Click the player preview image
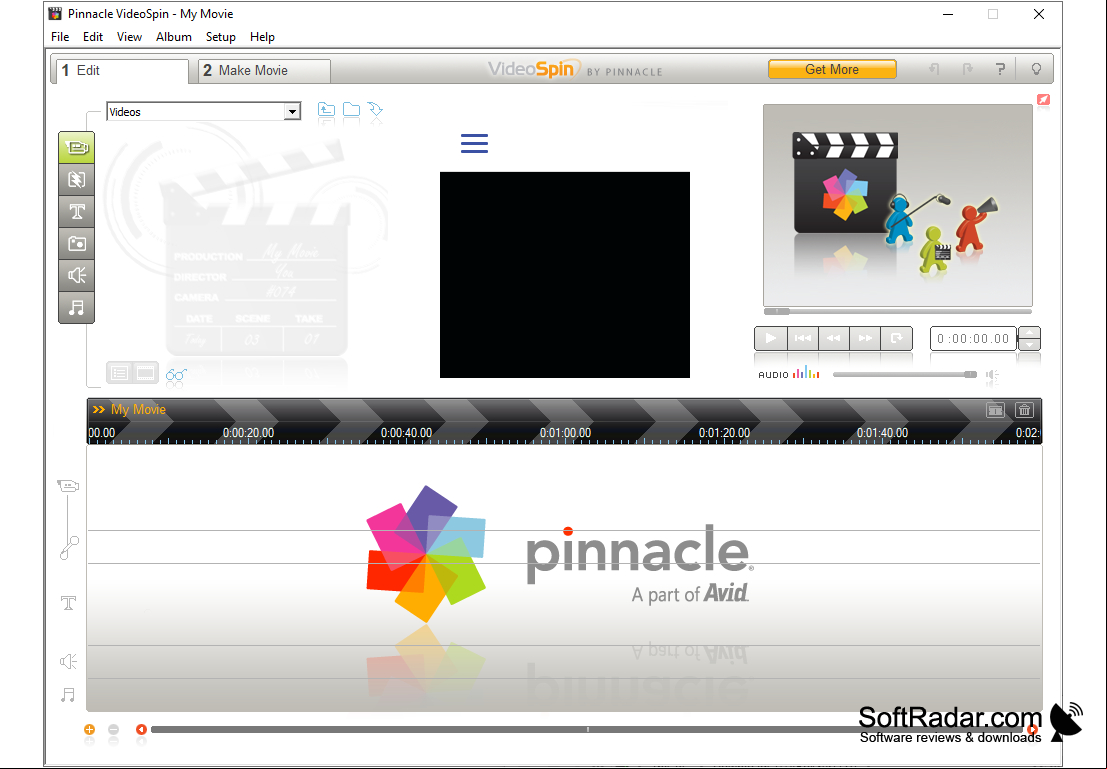Image resolution: width=1107 pixels, height=769 pixels. tap(898, 205)
